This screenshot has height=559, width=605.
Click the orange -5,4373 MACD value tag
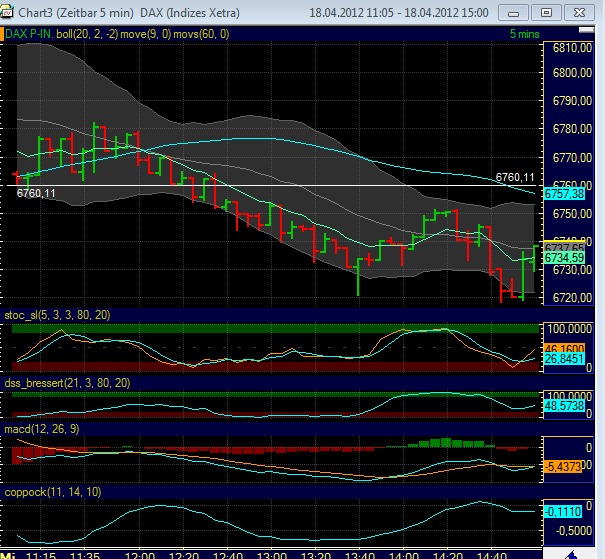coord(563,466)
